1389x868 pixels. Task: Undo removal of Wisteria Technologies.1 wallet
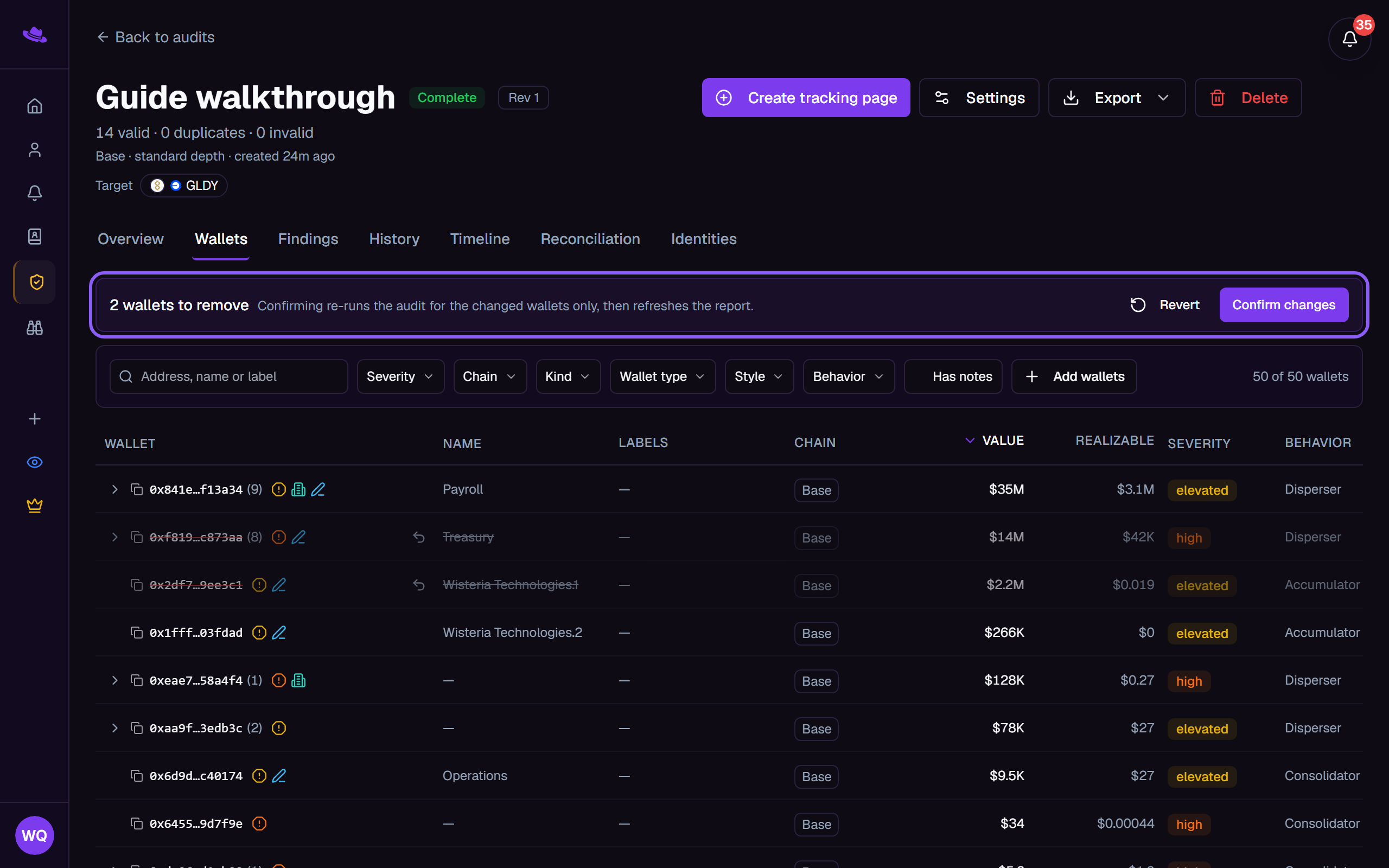click(x=419, y=585)
